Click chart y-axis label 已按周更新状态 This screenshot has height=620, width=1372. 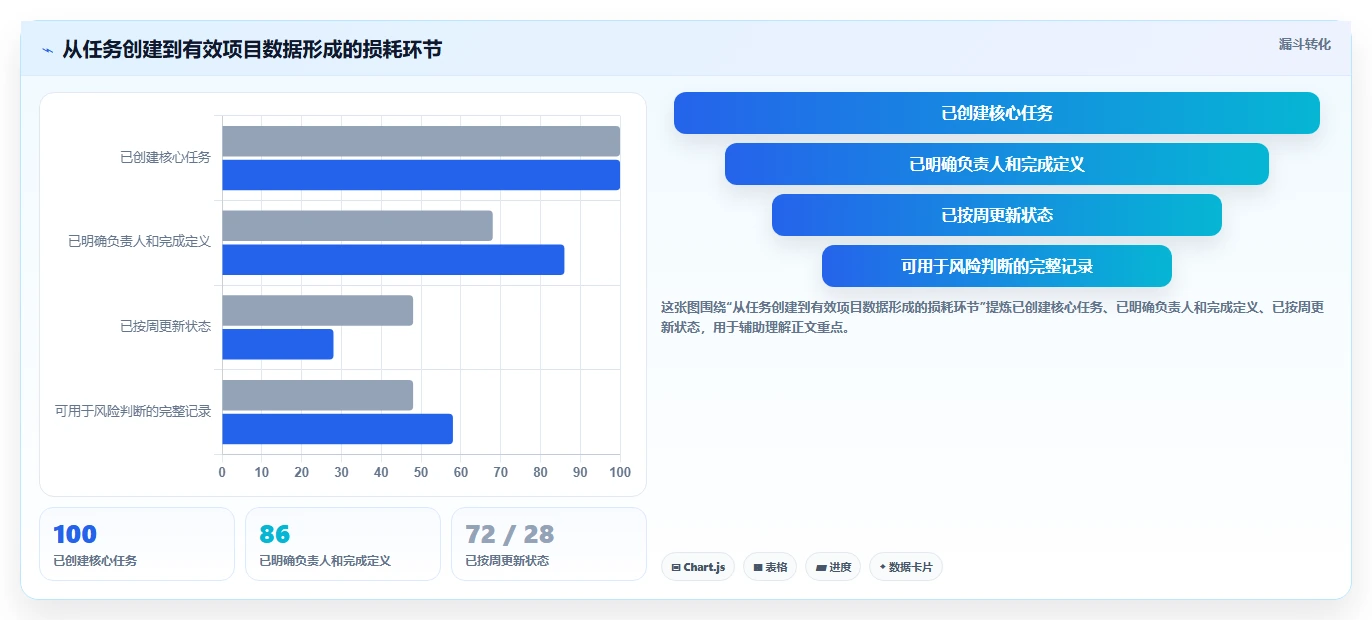coord(165,326)
